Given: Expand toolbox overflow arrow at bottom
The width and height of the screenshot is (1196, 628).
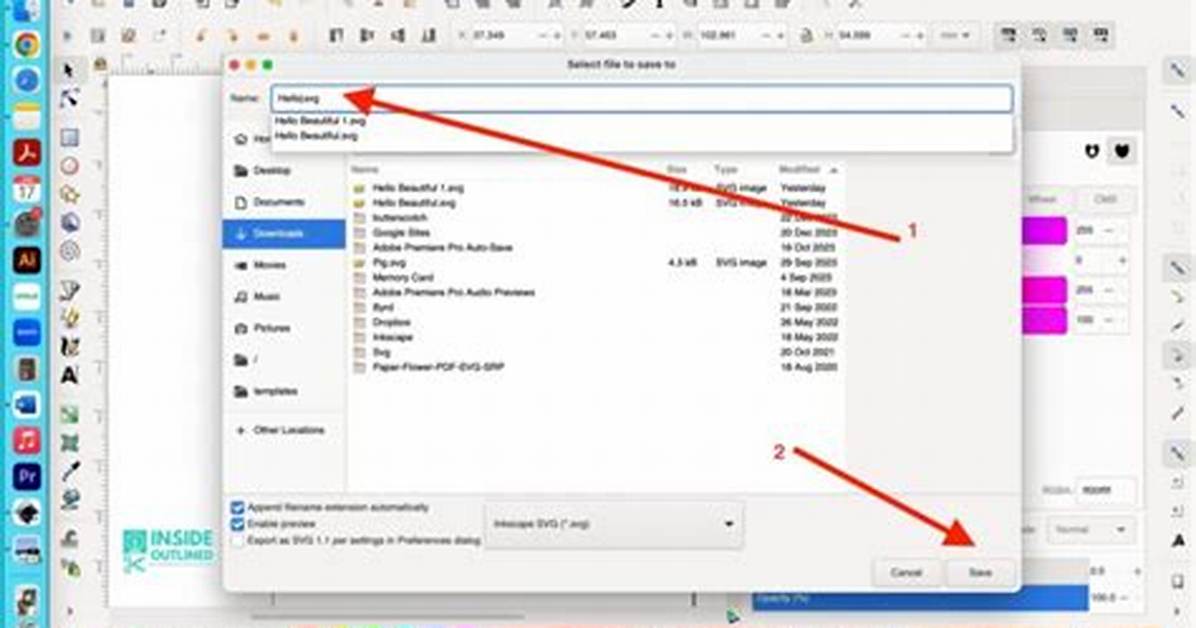Looking at the screenshot, I should pyautogui.click(x=69, y=610).
